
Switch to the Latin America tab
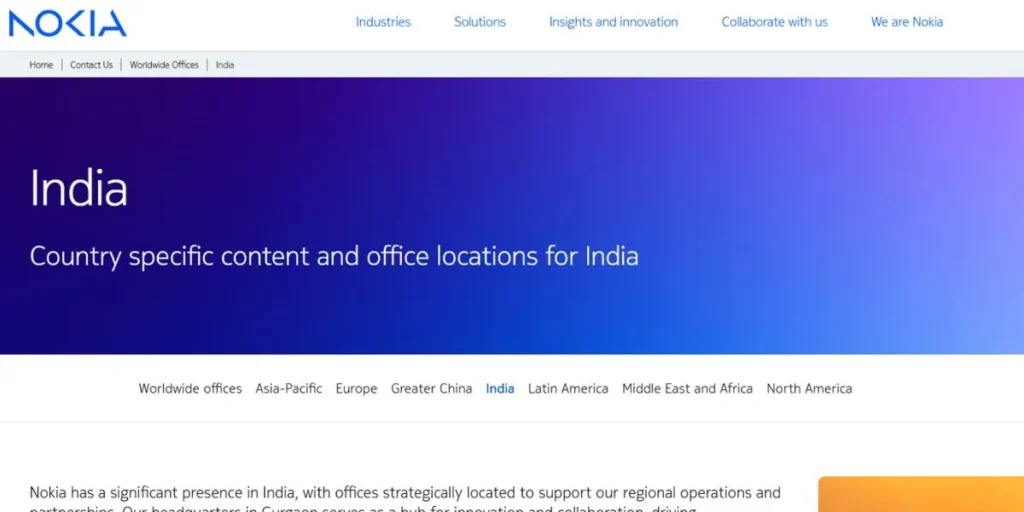[x=568, y=389]
